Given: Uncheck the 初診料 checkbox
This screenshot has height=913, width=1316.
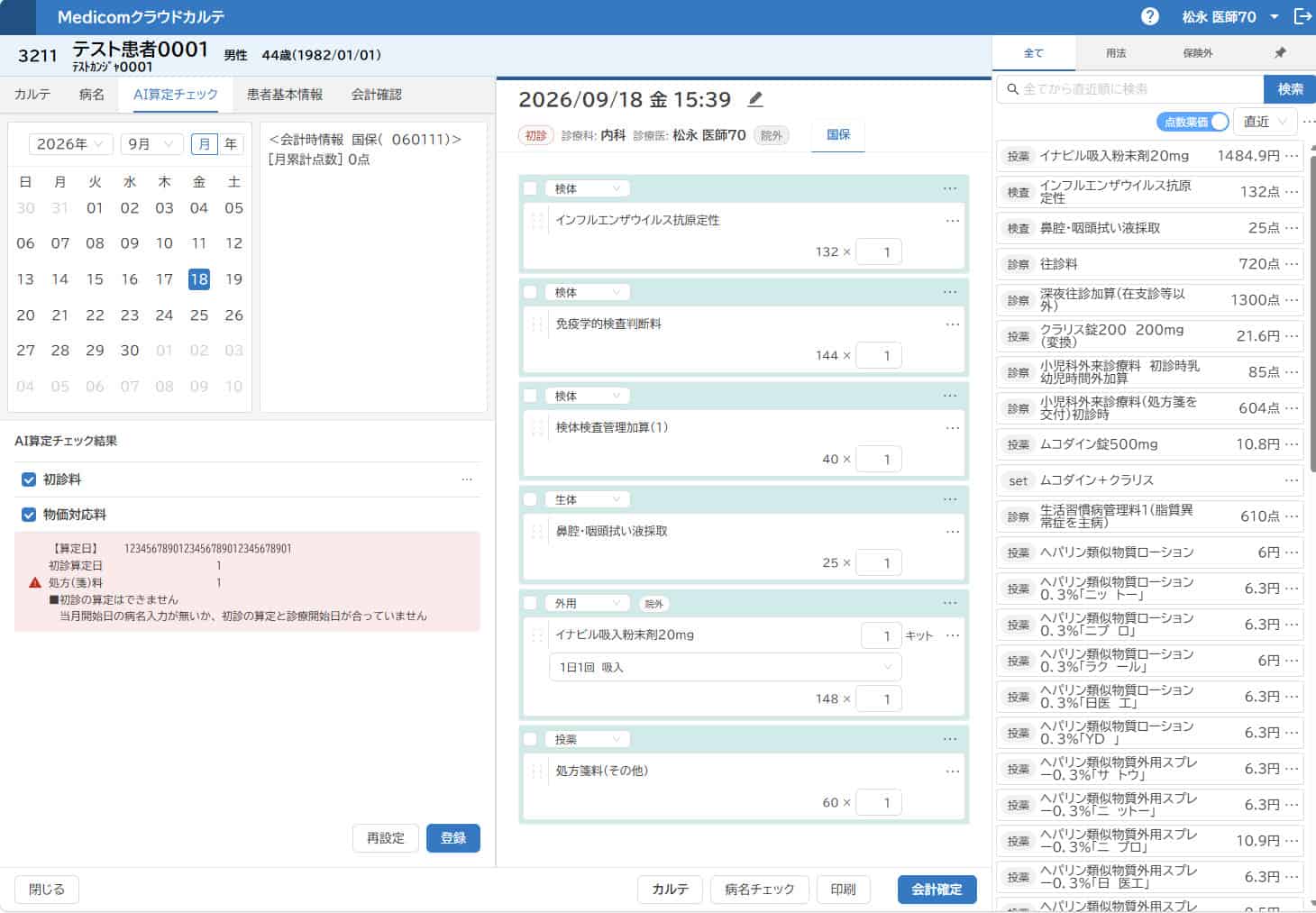Looking at the screenshot, I should pos(29,479).
